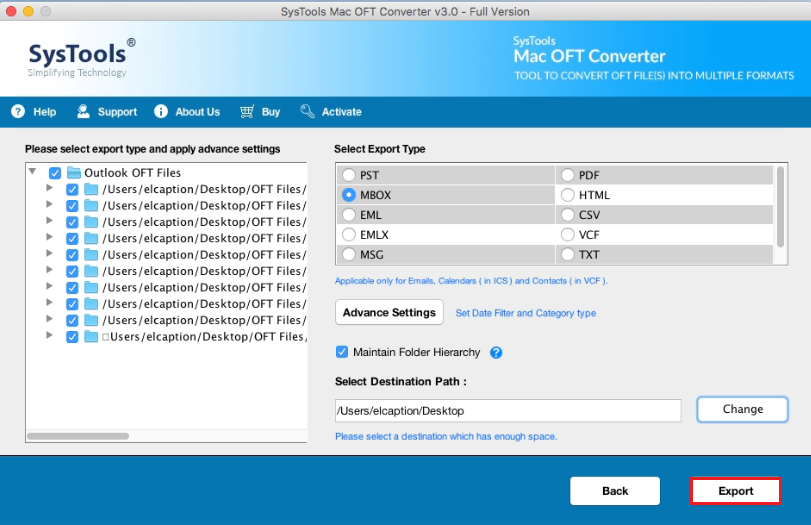This screenshot has height=525, width=811.
Task: Select the CSV radio button
Action: click(x=568, y=215)
